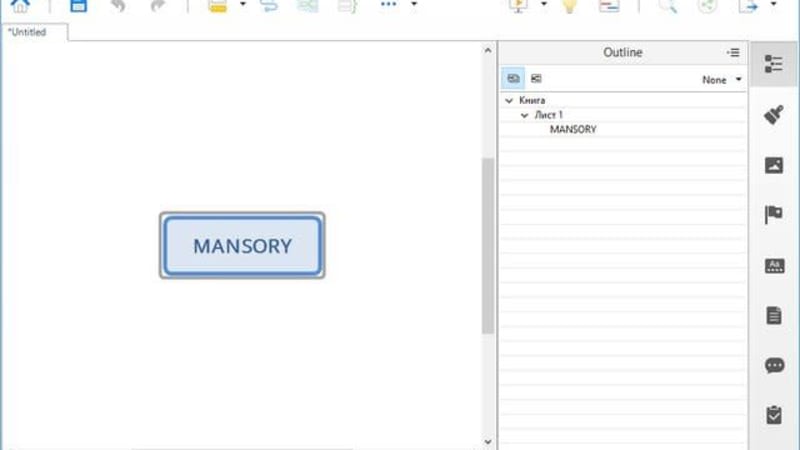
Task: Open presentation options dropdown arrow
Action: pyautogui.click(x=544, y=4)
